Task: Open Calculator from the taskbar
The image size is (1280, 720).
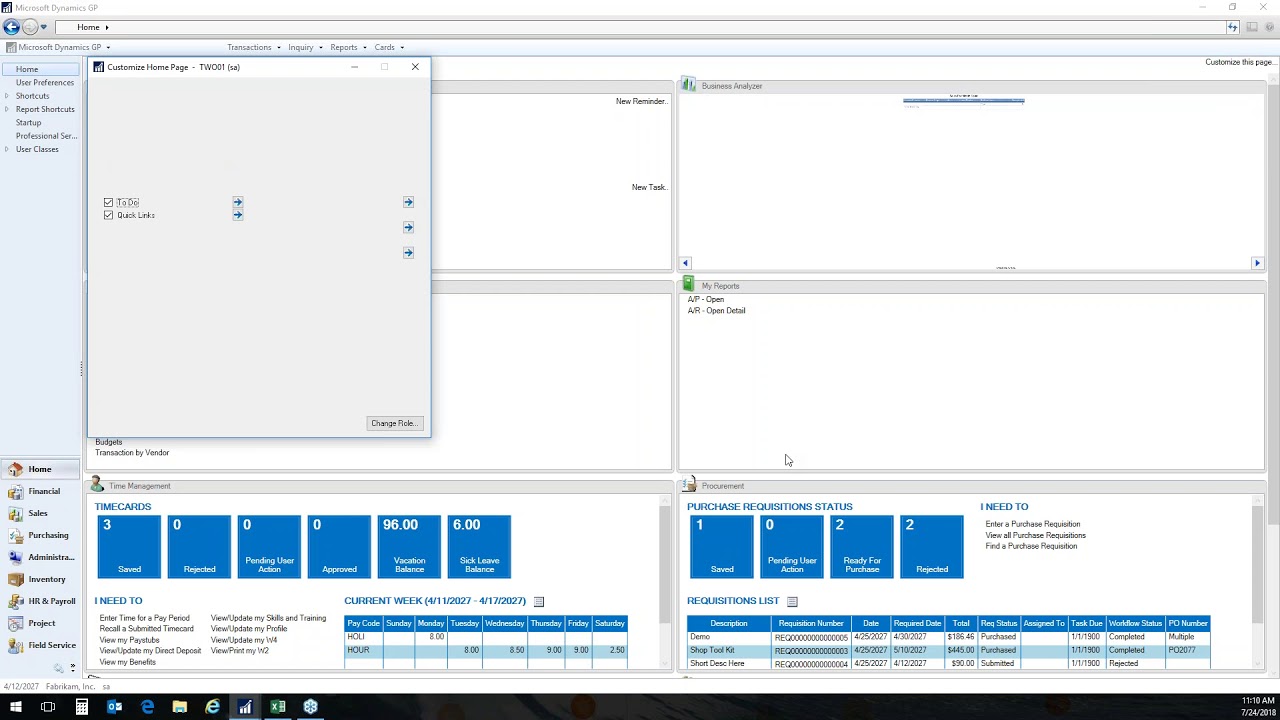Action: [81, 707]
